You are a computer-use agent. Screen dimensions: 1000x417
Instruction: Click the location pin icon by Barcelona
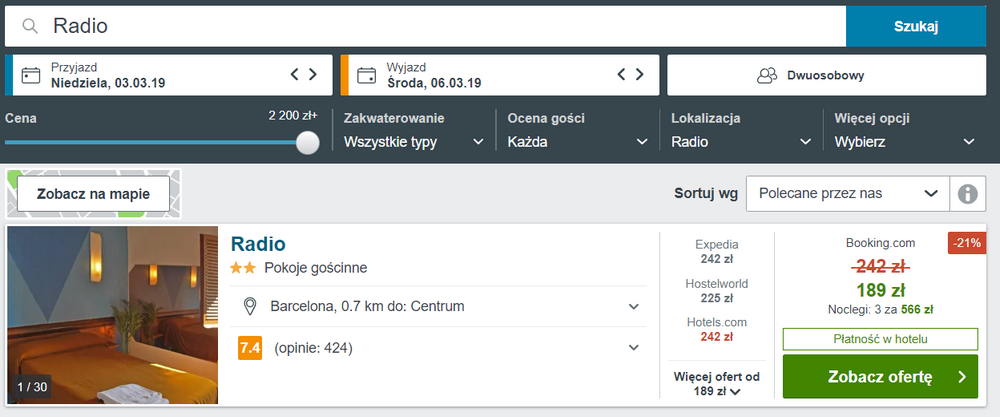pos(251,307)
